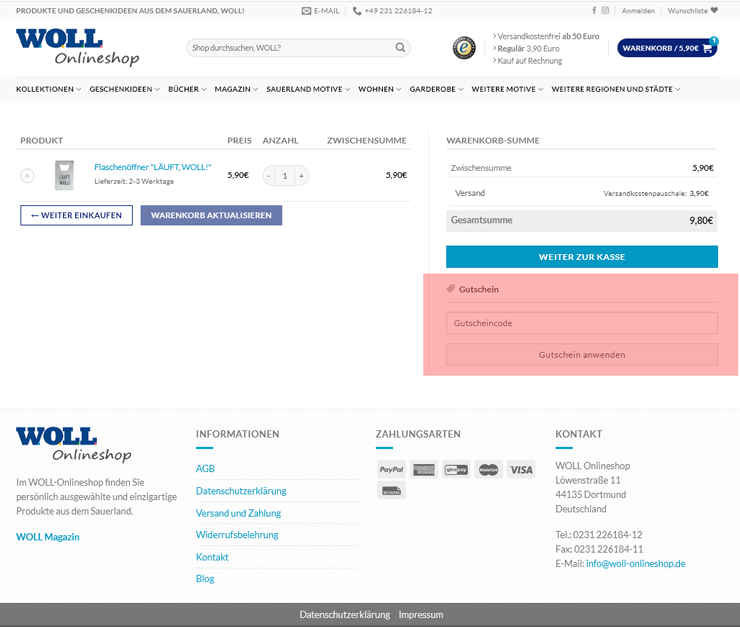Click Impressum in bottom bar
The width and height of the screenshot is (740, 627).
pyautogui.click(x=421, y=615)
